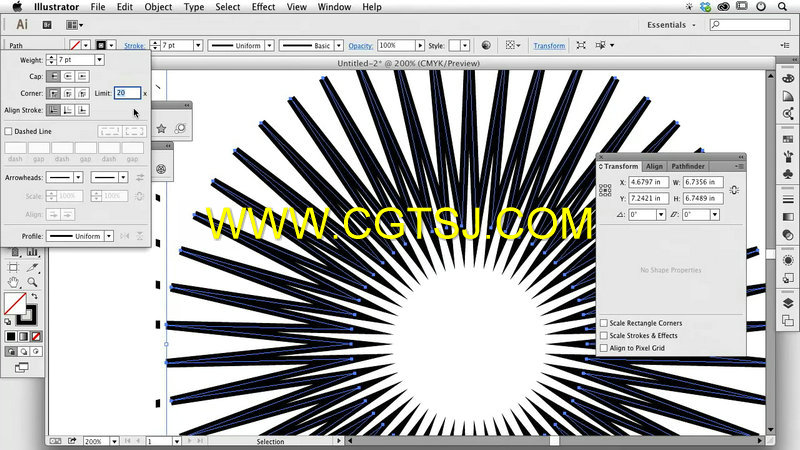Open the Object menu
Screen dimensions: 800x450
point(158,7)
